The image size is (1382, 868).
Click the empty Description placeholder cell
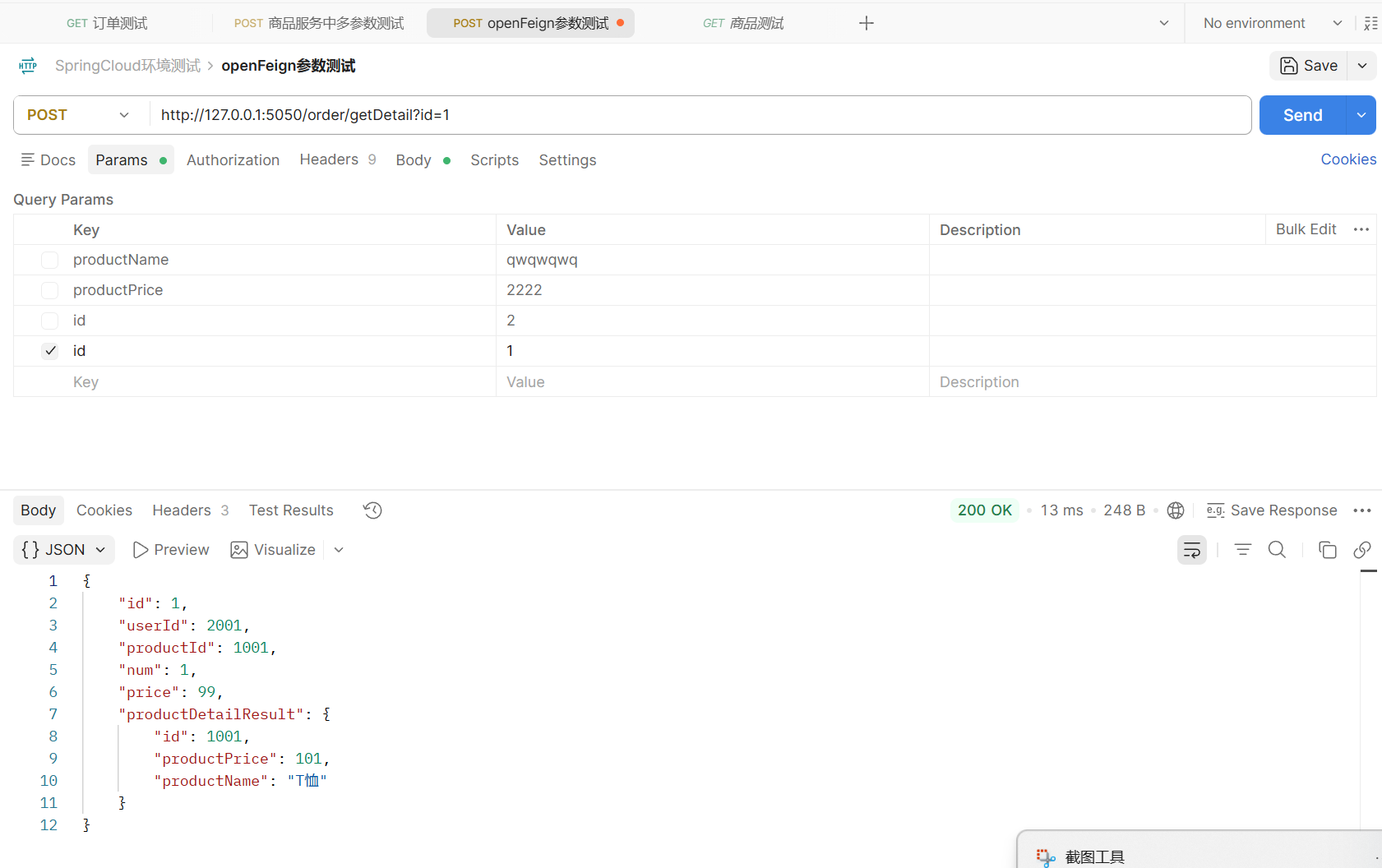pyautogui.click(x=1153, y=382)
